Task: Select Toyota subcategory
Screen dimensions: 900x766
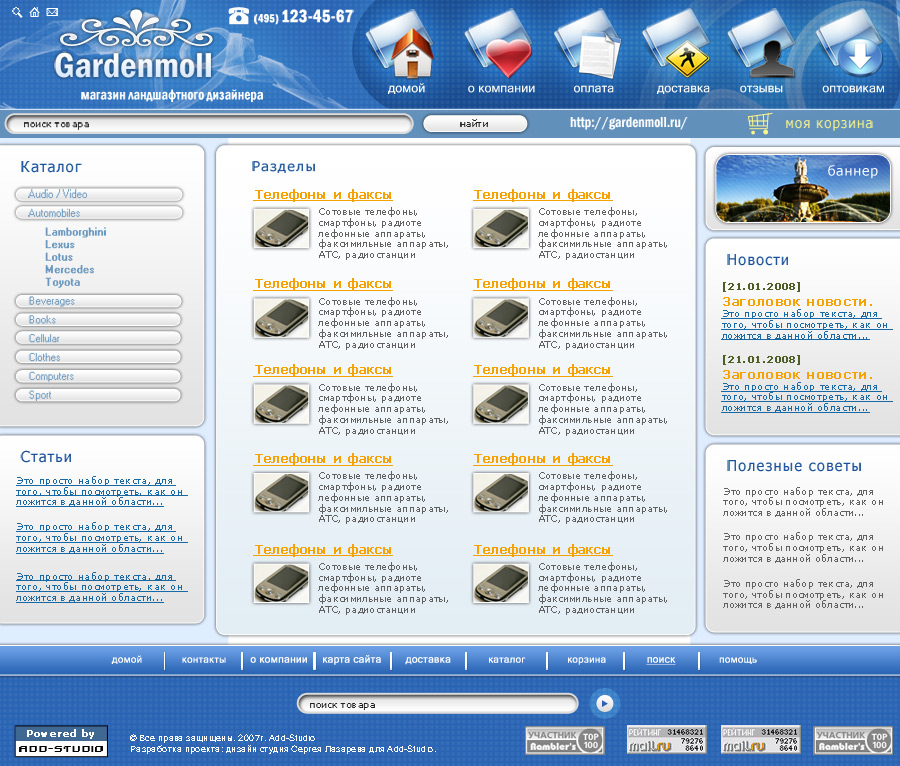Action: point(63,282)
